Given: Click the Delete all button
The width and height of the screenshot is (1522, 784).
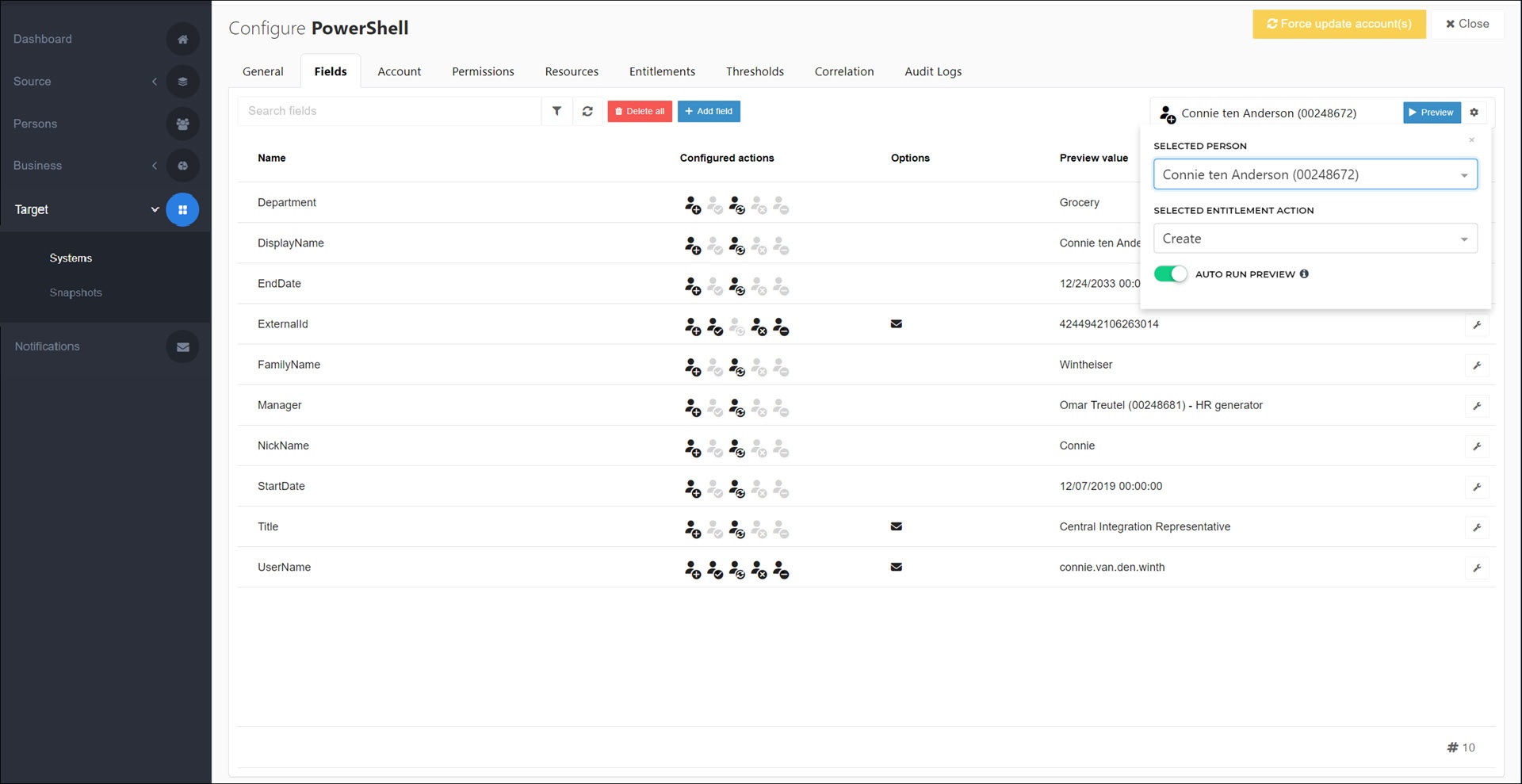Looking at the screenshot, I should [640, 111].
